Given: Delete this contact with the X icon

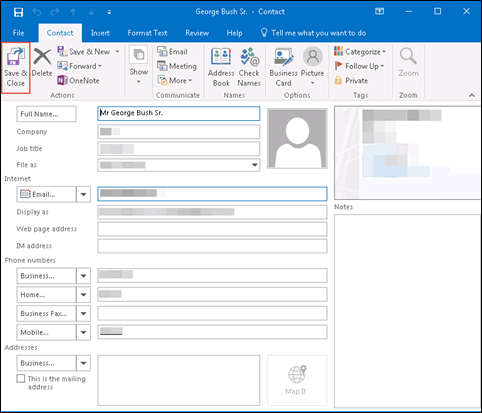Looking at the screenshot, I should pyautogui.click(x=42, y=62).
